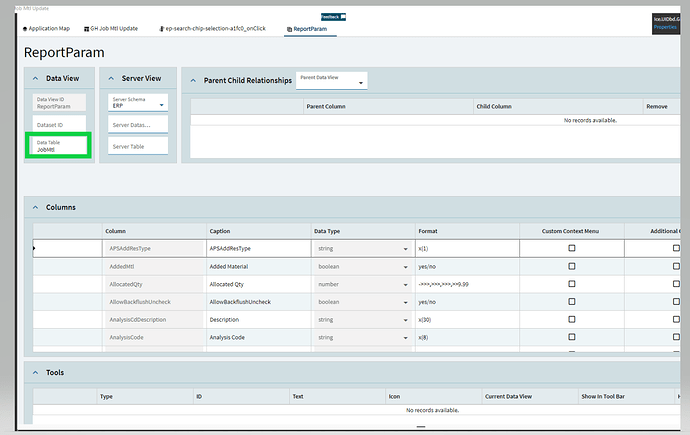Image resolution: width=690 pixels, height=435 pixels.
Task: Click the Show In Tool Bar header
Action: point(626,396)
